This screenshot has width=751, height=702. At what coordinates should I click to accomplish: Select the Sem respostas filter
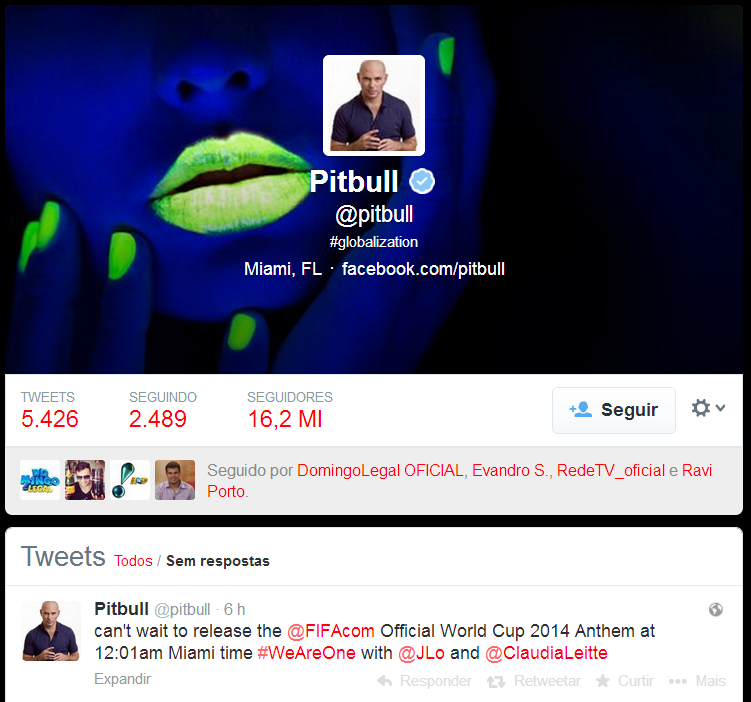[218, 561]
